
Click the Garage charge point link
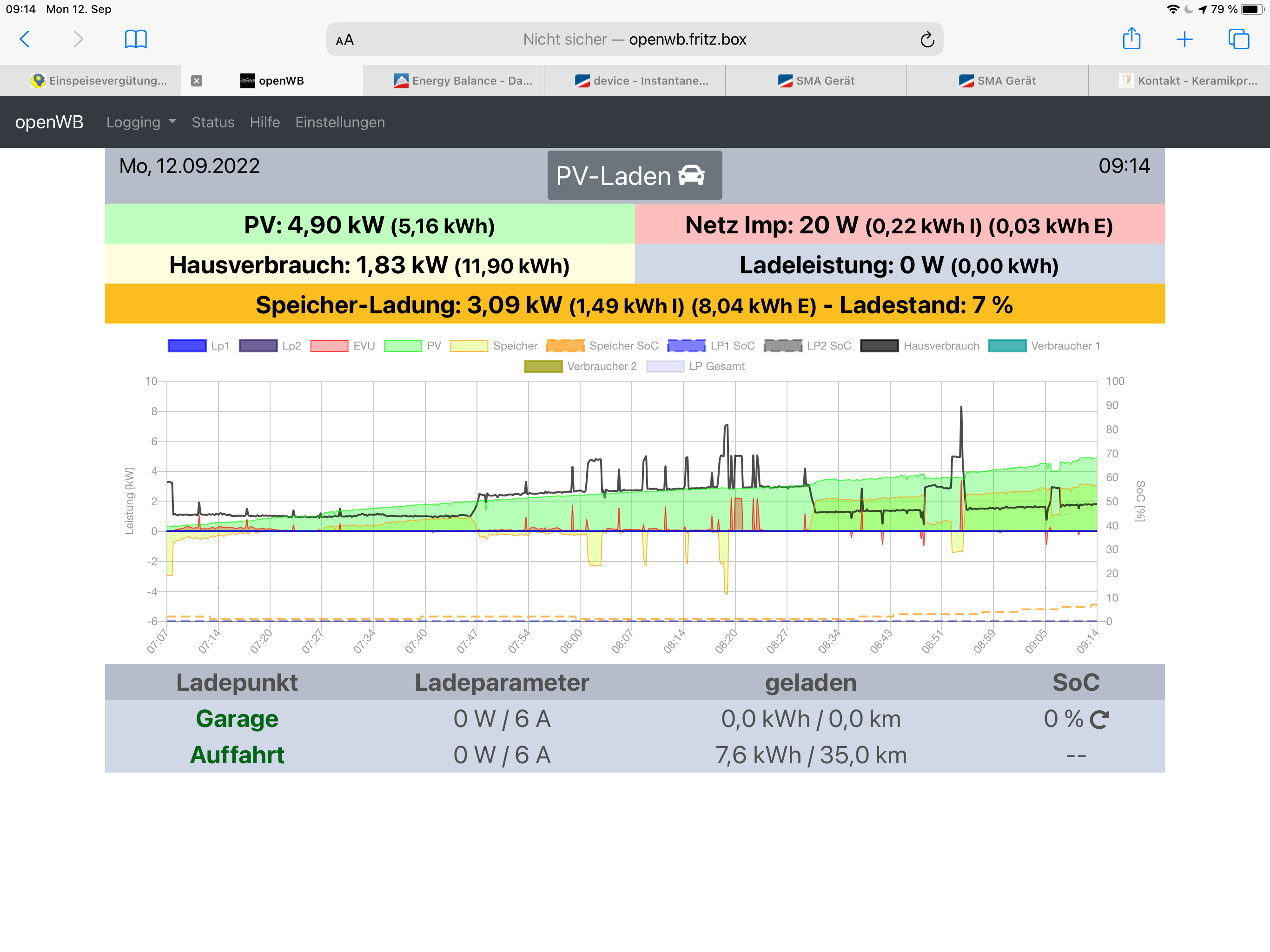click(237, 719)
